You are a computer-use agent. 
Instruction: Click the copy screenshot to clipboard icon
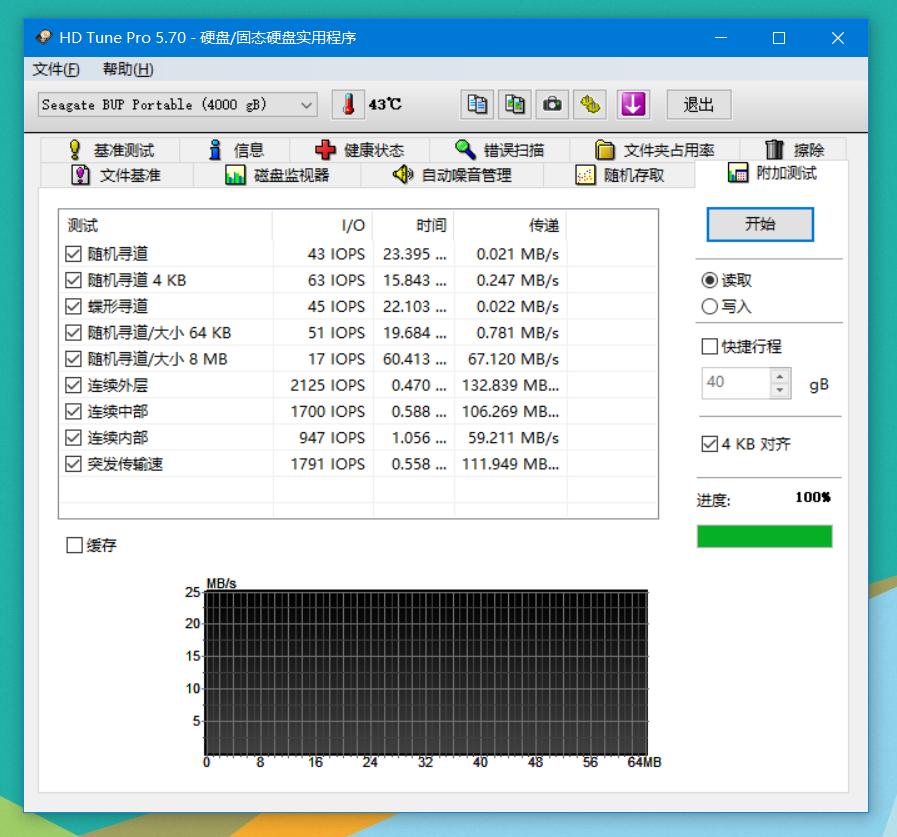point(514,105)
